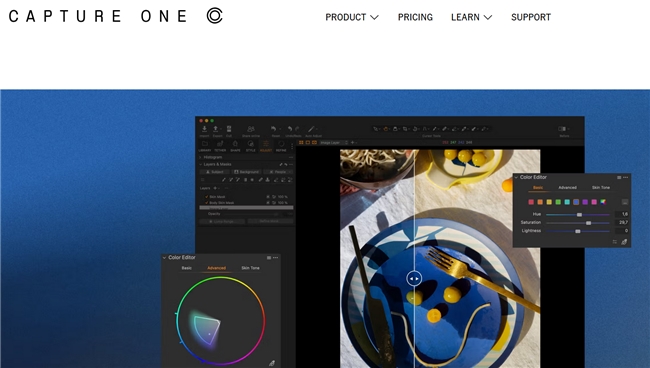The image size is (650, 368).
Task: Open the LEARN dropdown menu
Action: [472, 17]
